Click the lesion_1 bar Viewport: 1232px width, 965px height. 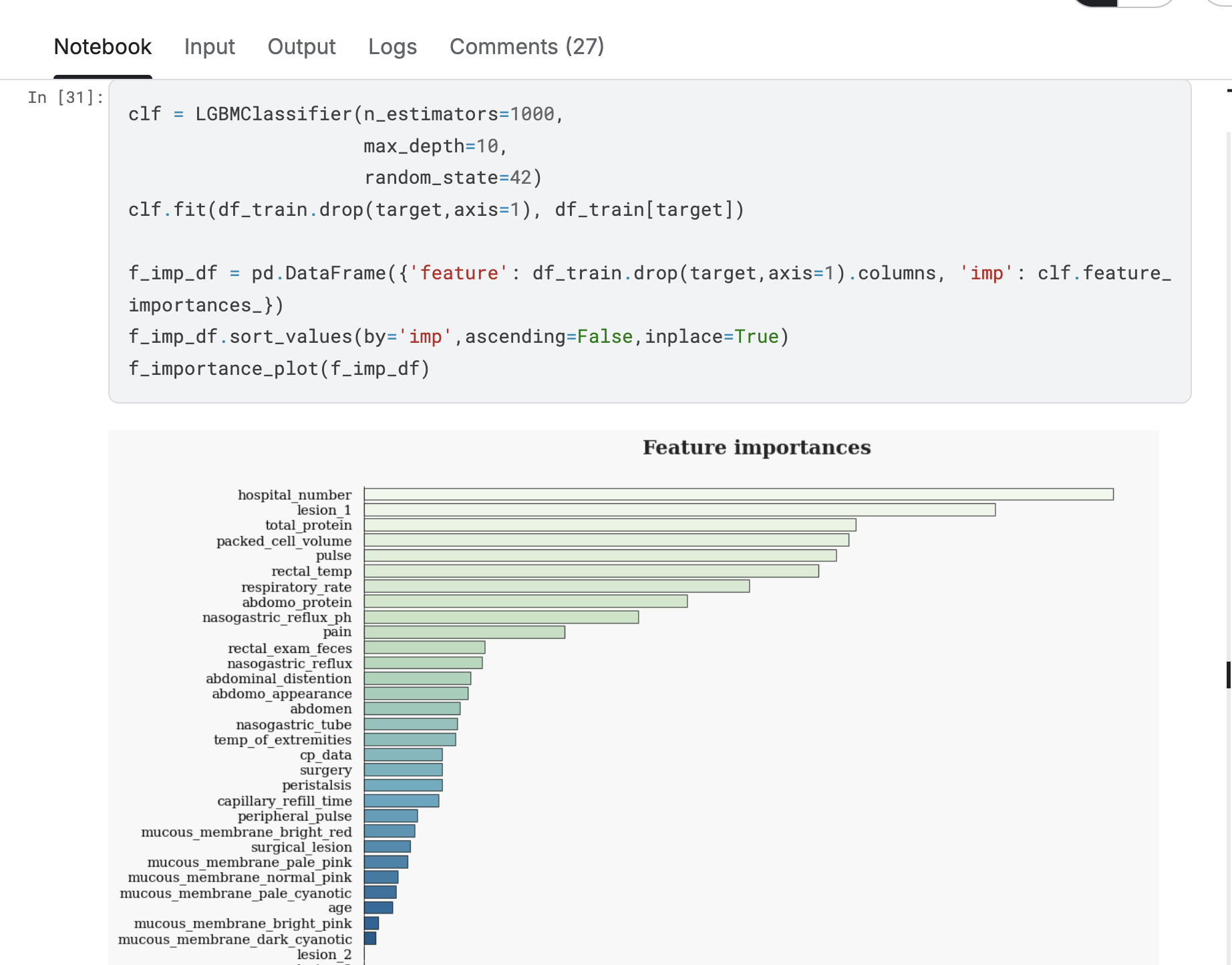pos(679,510)
